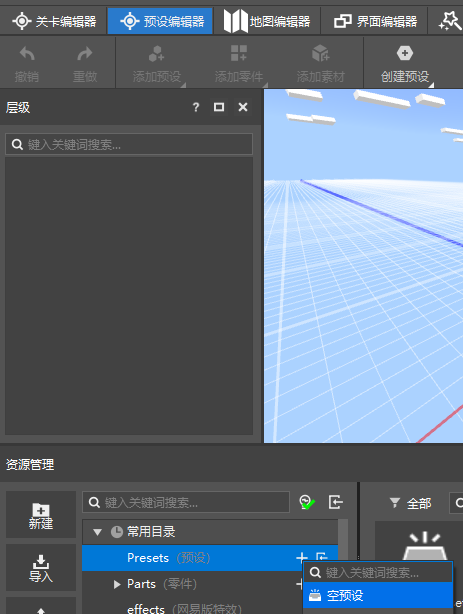Click the 添加素材 cube icon

[320, 53]
